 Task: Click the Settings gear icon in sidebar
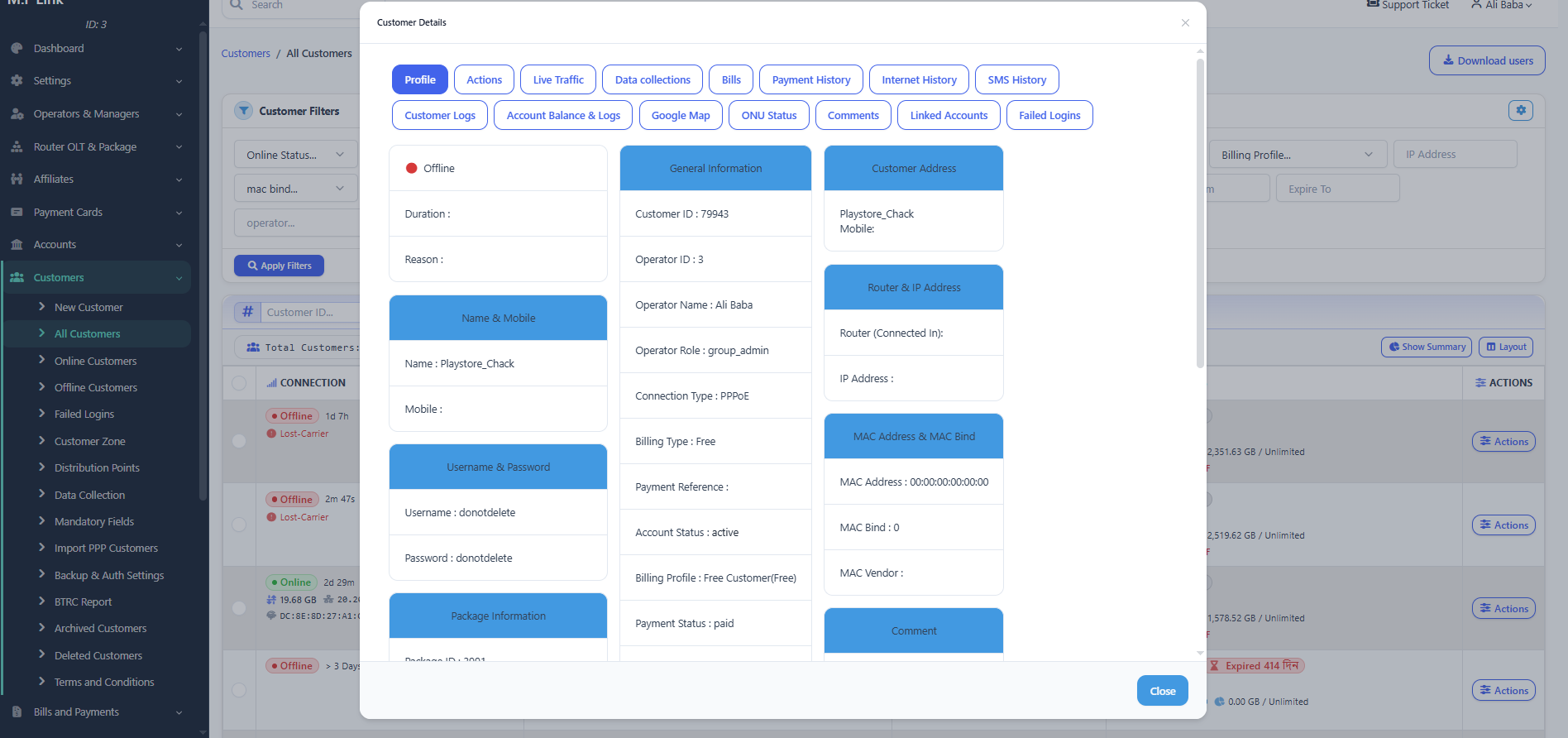pyautogui.click(x=17, y=81)
